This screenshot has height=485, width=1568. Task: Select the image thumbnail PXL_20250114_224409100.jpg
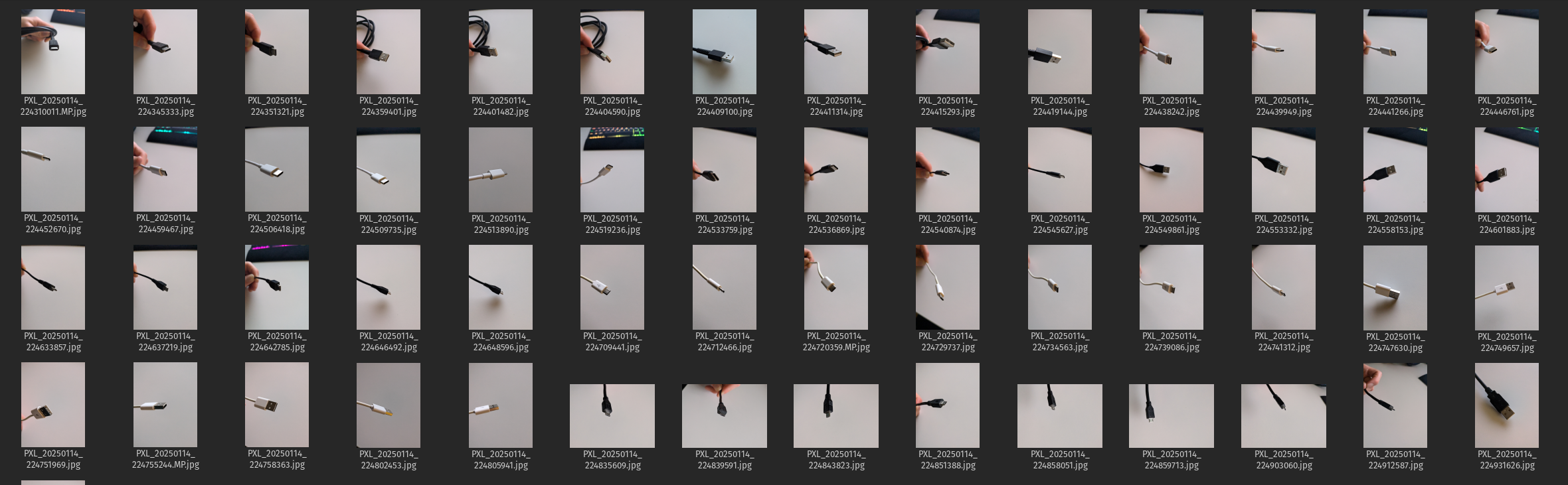click(x=725, y=52)
